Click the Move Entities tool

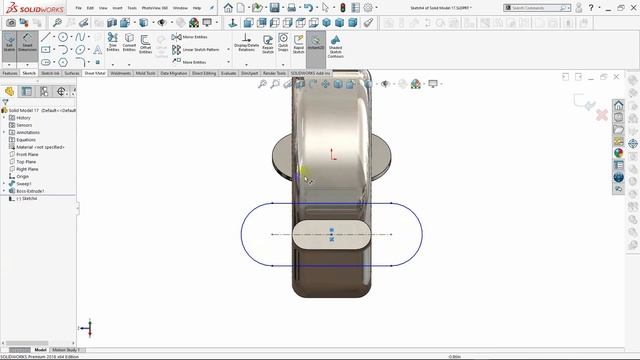189,62
